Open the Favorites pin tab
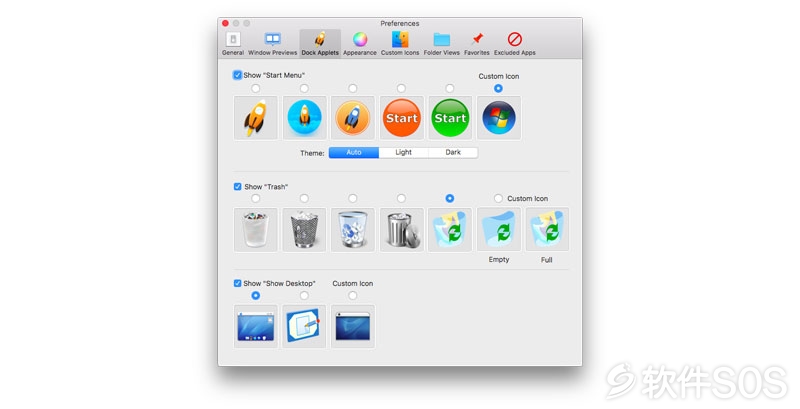 click(x=477, y=43)
